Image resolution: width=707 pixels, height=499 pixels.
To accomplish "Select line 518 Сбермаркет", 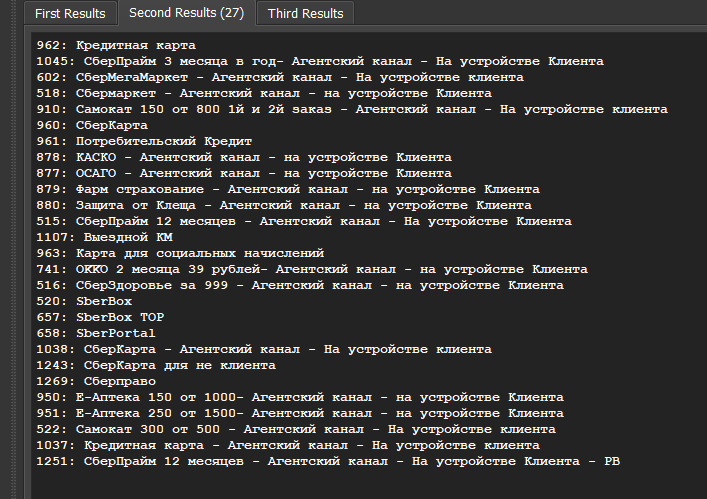I will coord(264,93).
